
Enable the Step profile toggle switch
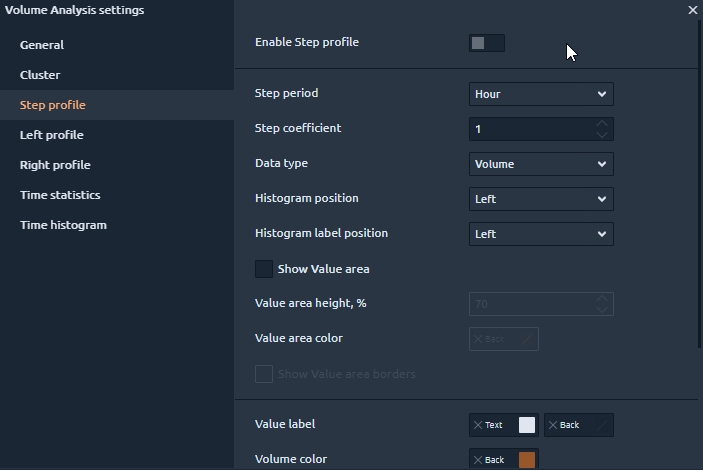(486, 43)
